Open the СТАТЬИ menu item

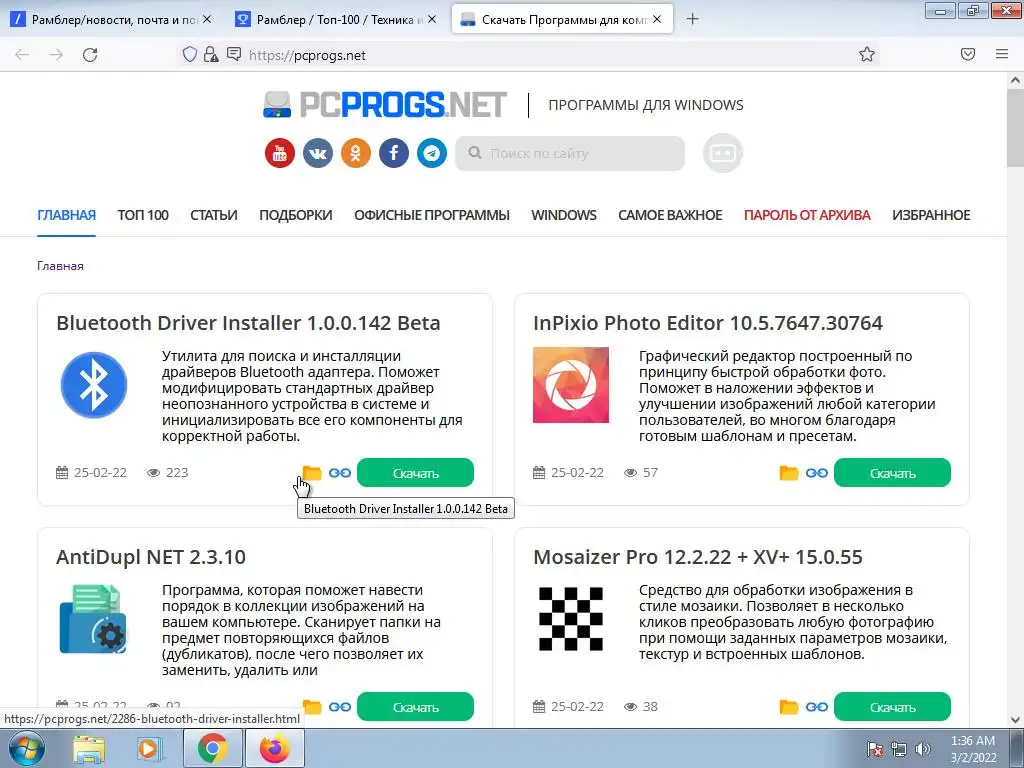point(214,215)
